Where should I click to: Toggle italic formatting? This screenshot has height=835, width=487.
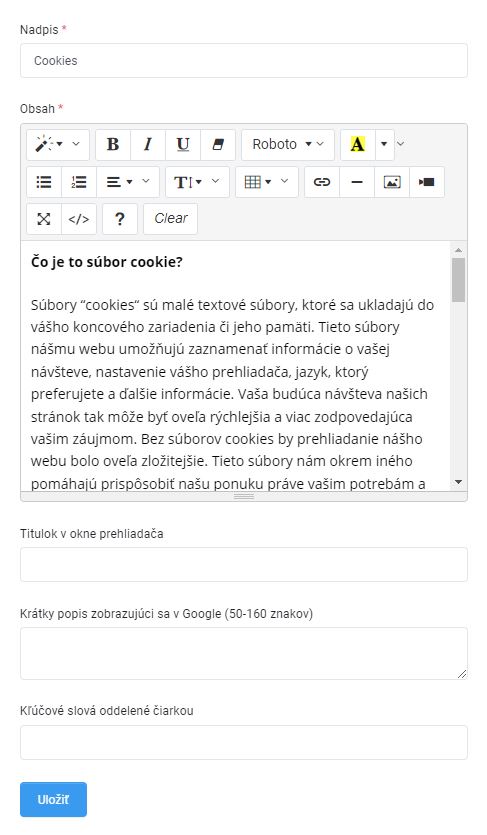tap(148, 144)
